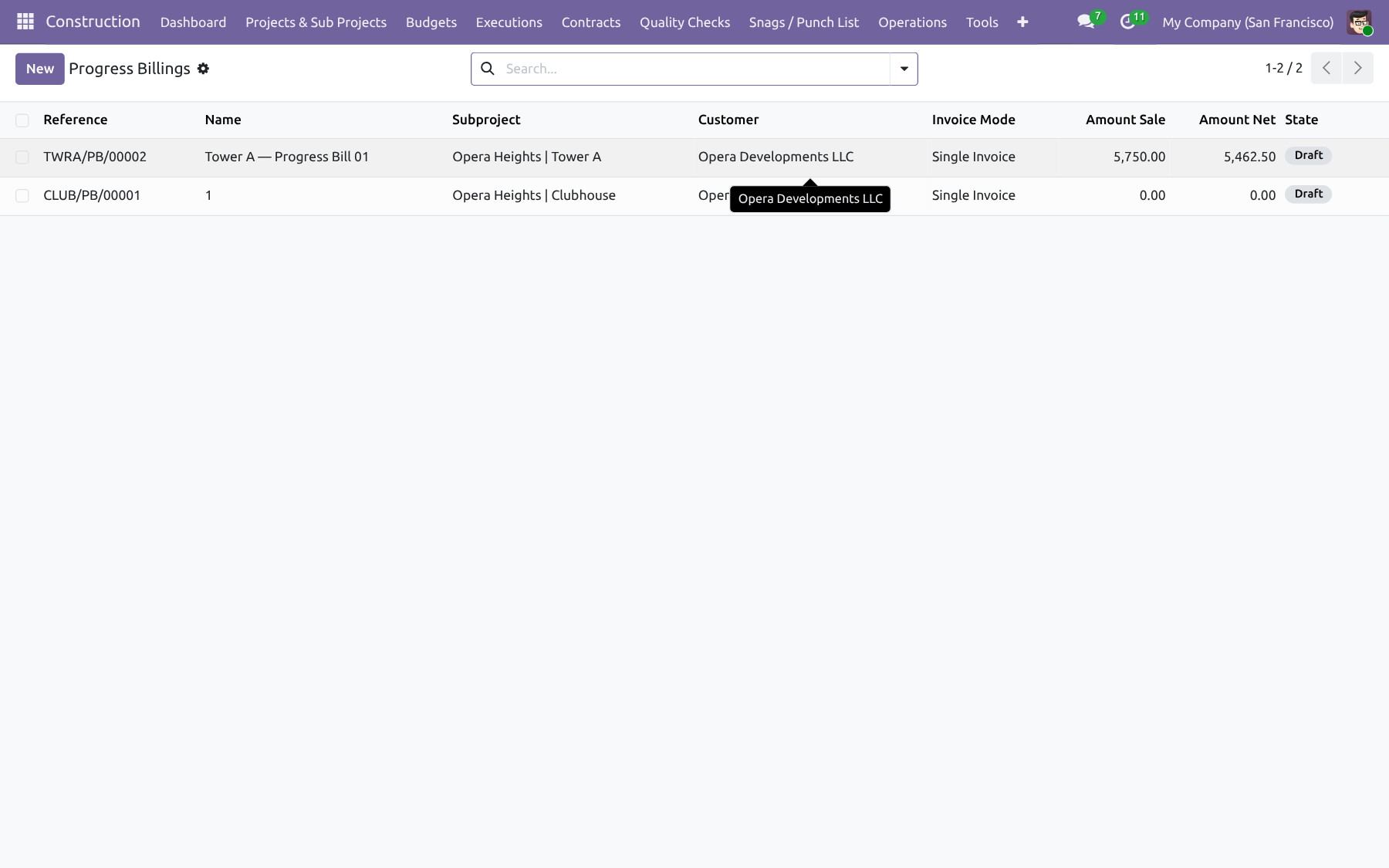This screenshot has height=868, width=1389.
Task: Open the apps grid home menu icon
Action: pyautogui.click(x=25, y=22)
